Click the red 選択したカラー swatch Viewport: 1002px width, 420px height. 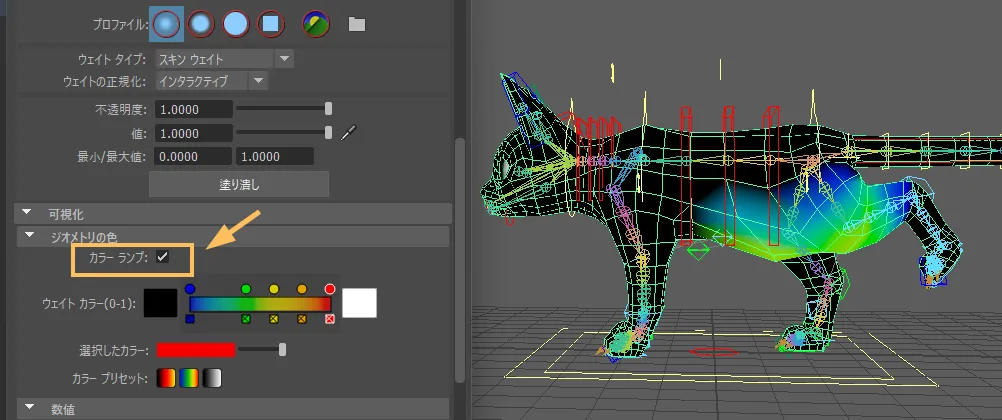(x=195, y=349)
